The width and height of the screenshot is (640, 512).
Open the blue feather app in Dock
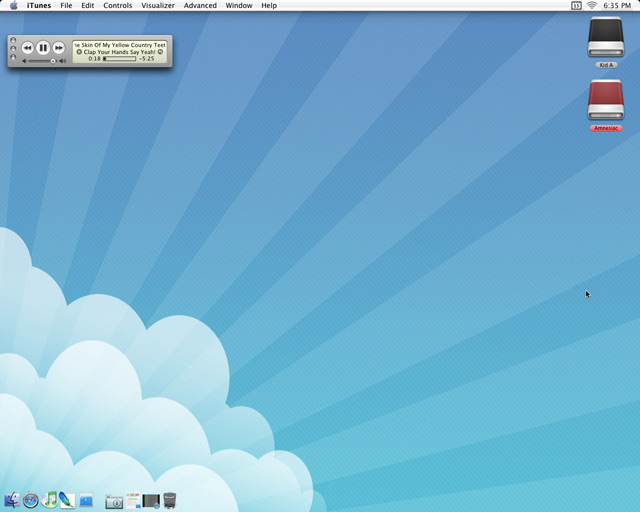pos(67,500)
